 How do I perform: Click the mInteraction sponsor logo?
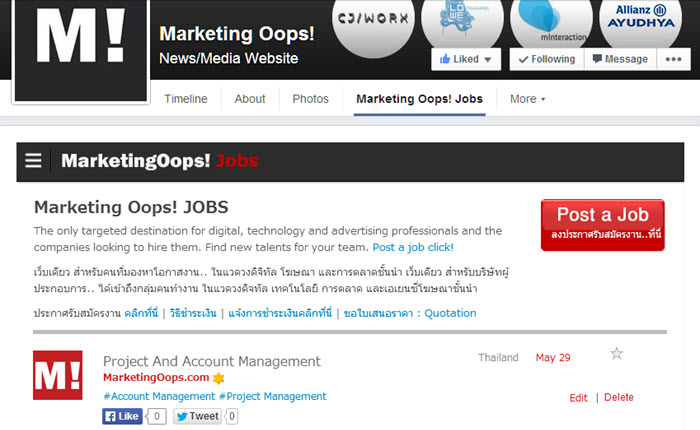(551, 23)
